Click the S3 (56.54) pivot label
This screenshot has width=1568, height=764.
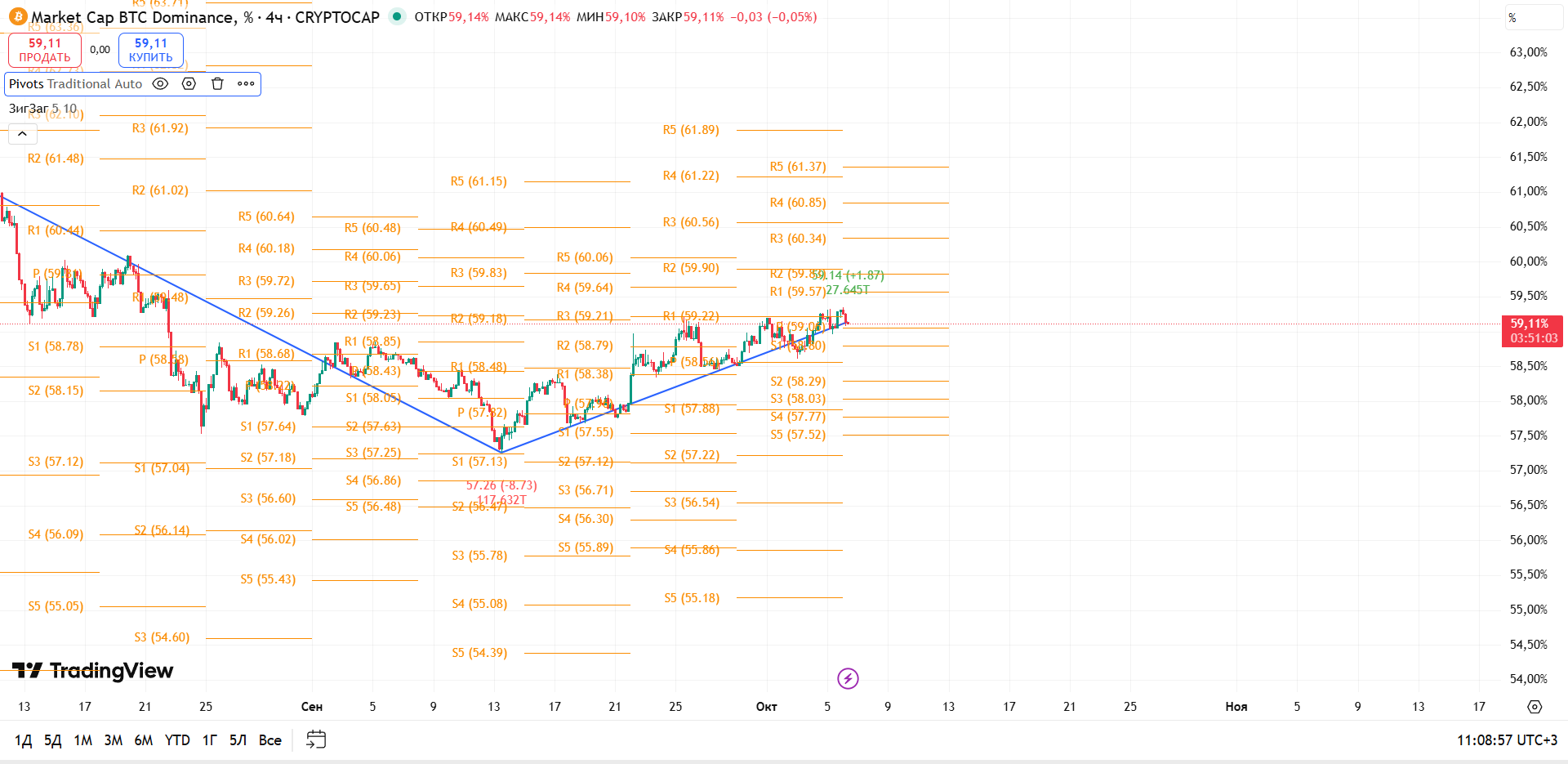tap(692, 503)
